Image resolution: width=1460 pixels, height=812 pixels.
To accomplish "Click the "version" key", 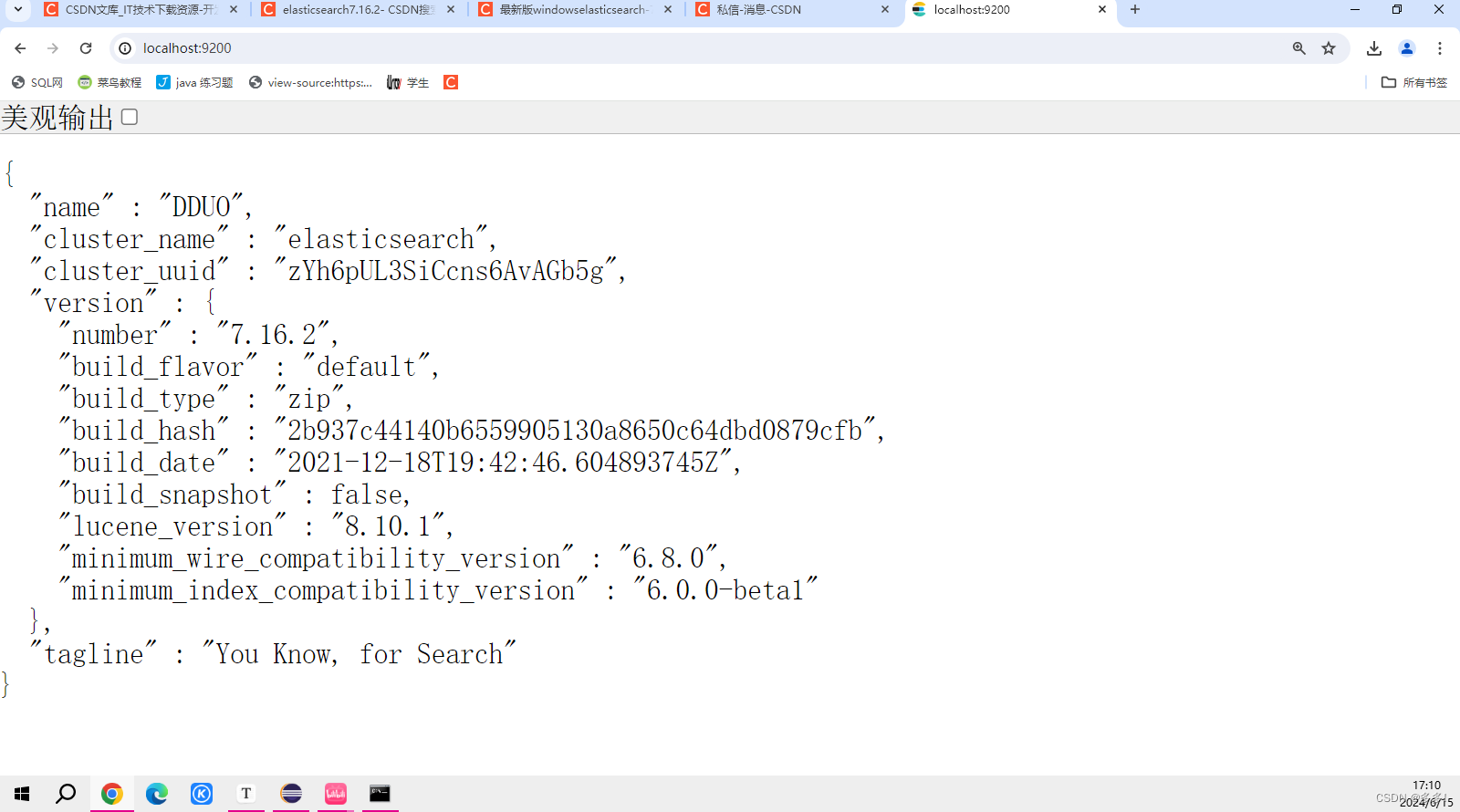I will coord(94,303).
